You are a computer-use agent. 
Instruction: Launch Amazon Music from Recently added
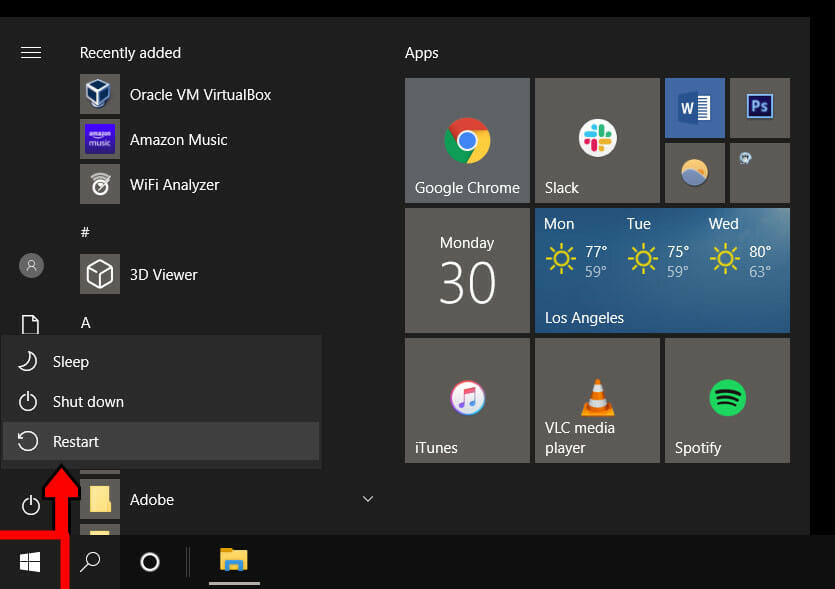[x=178, y=139]
